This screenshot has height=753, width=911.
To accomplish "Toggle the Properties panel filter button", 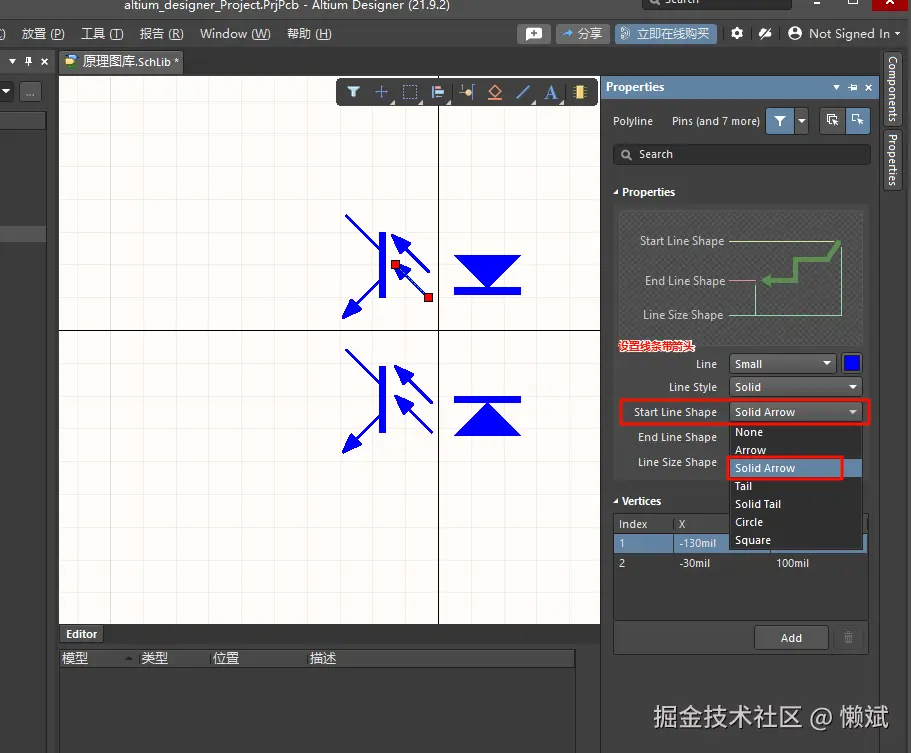I will click(x=780, y=121).
